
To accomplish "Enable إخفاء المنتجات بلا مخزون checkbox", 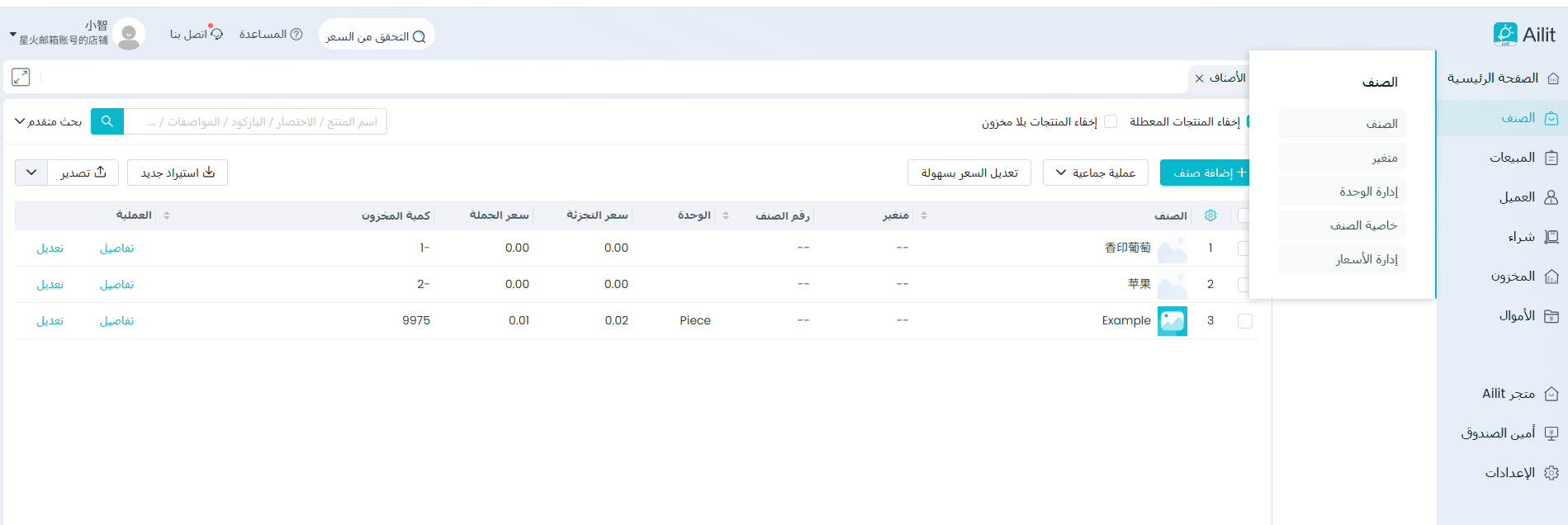I will pyautogui.click(x=1111, y=121).
